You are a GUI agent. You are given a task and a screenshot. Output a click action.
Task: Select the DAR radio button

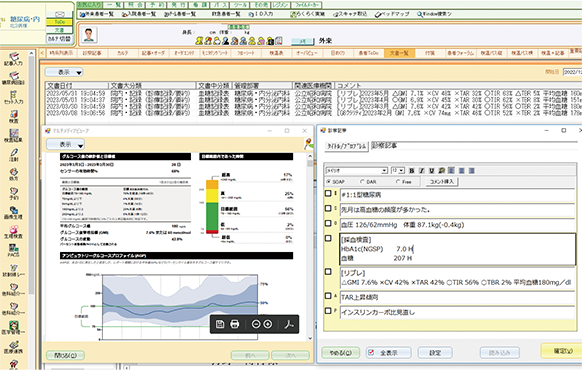pos(362,182)
